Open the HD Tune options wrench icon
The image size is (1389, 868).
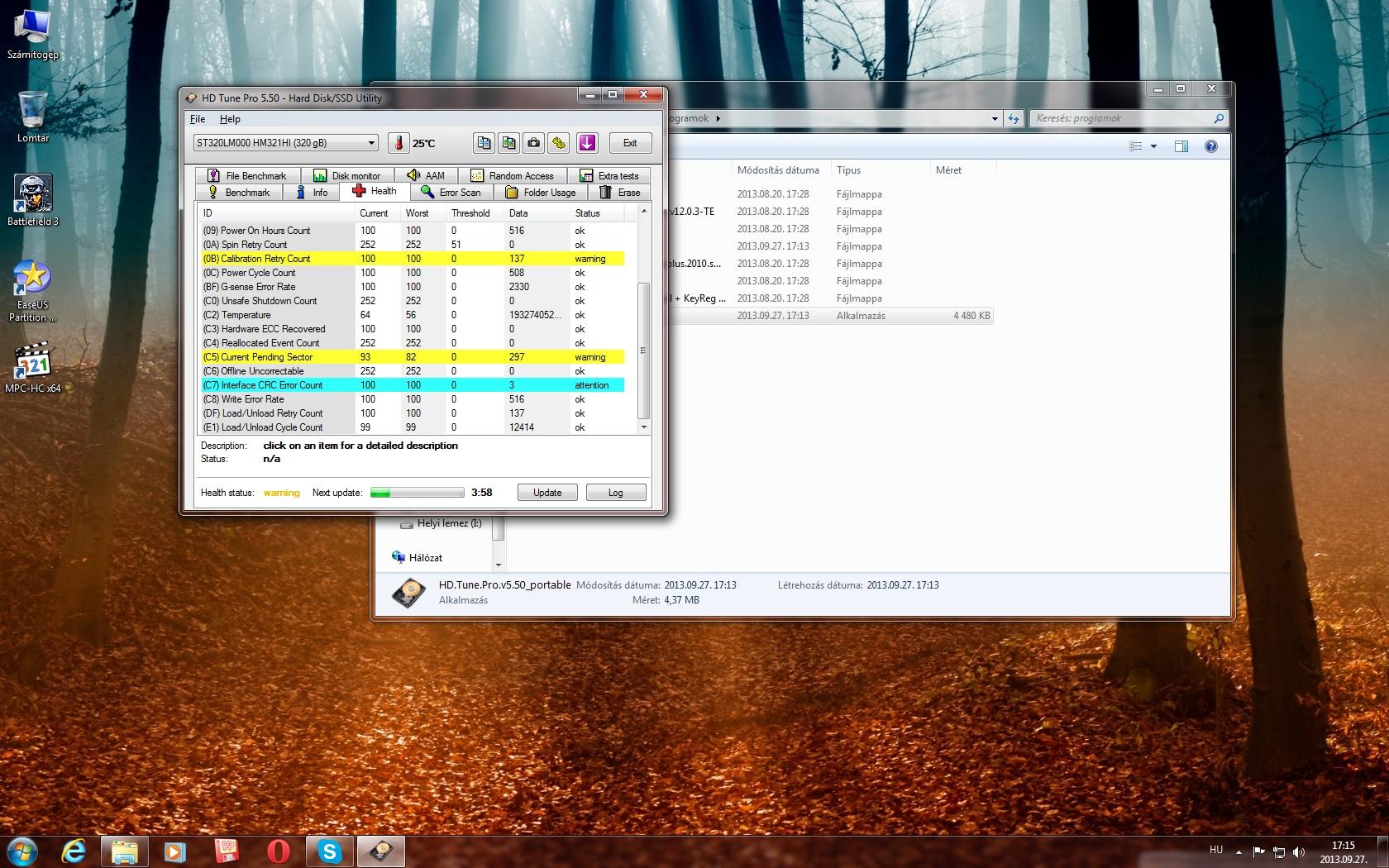(x=559, y=143)
